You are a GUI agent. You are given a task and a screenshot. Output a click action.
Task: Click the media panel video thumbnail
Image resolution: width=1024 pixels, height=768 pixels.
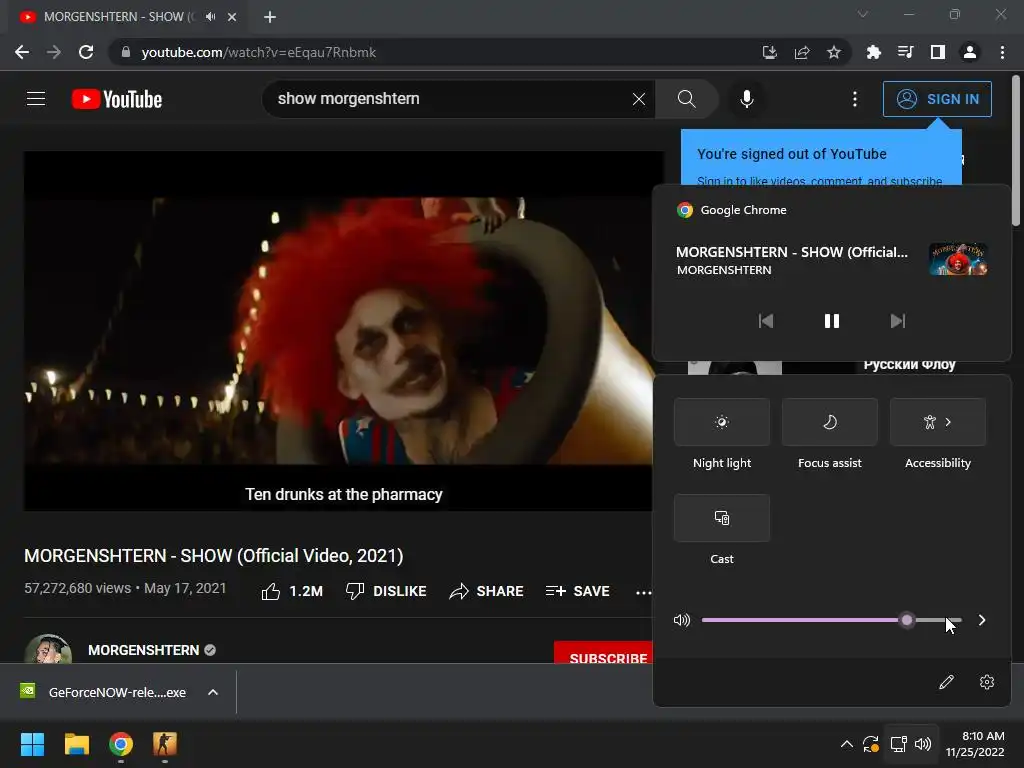[958, 259]
